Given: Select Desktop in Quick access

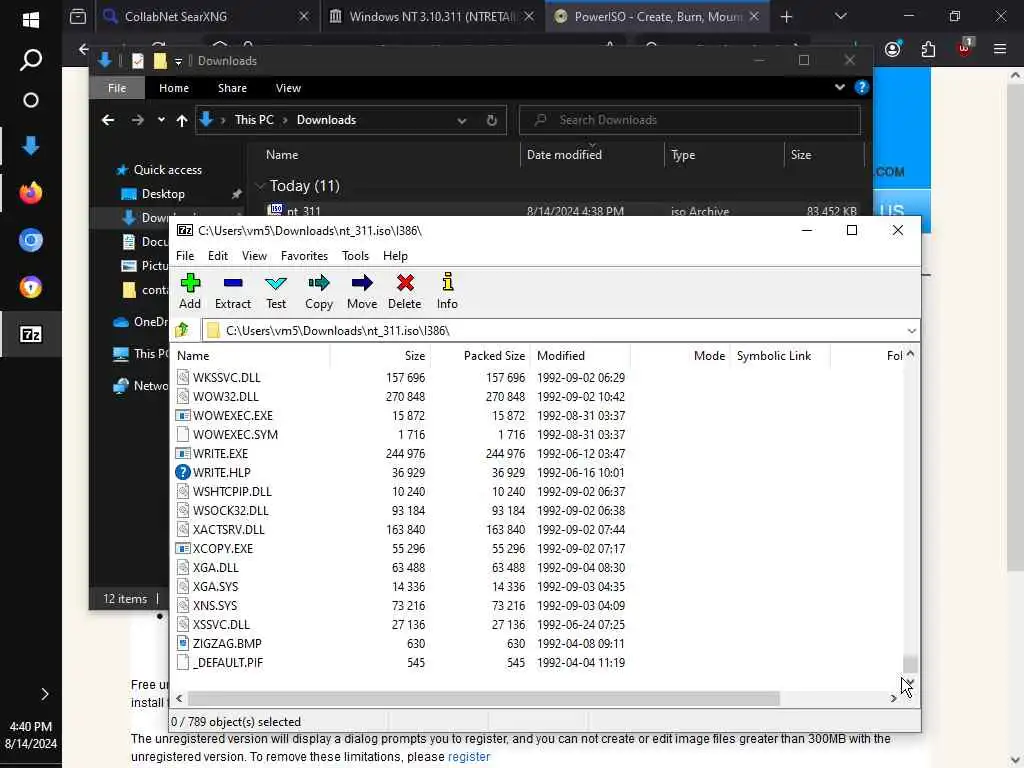Looking at the screenshot, I should [x=163, y=194].
